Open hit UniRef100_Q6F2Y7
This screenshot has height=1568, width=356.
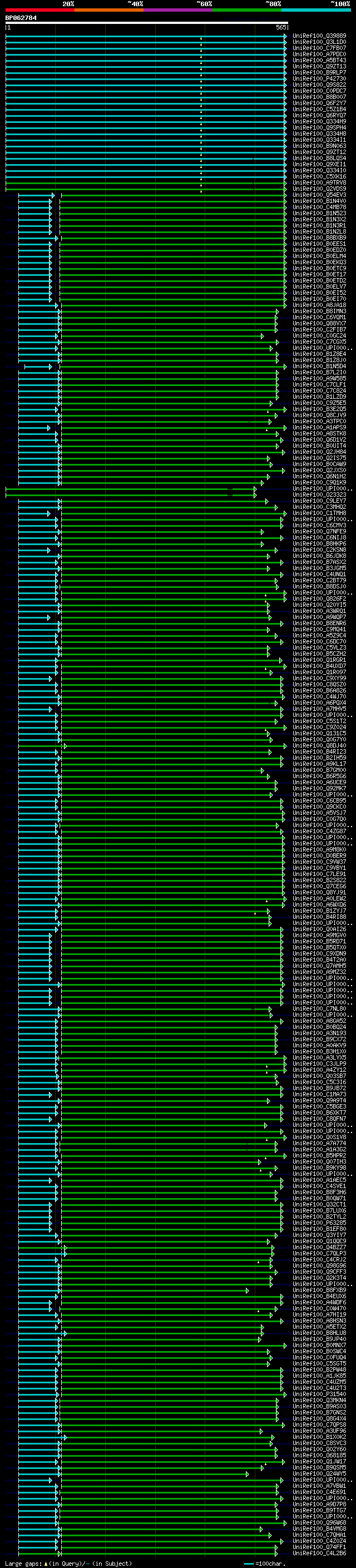(x=319, y=103)
